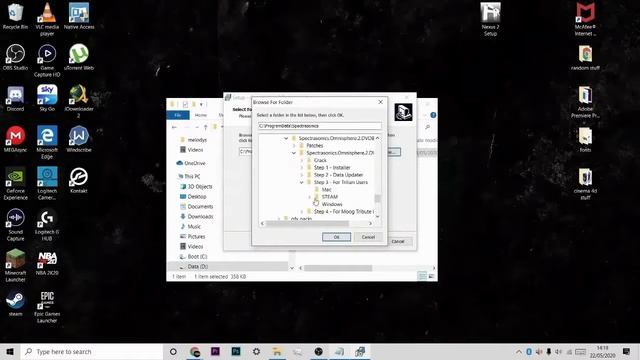Open Microsoft Edge desktop icon

coord(47,142)
